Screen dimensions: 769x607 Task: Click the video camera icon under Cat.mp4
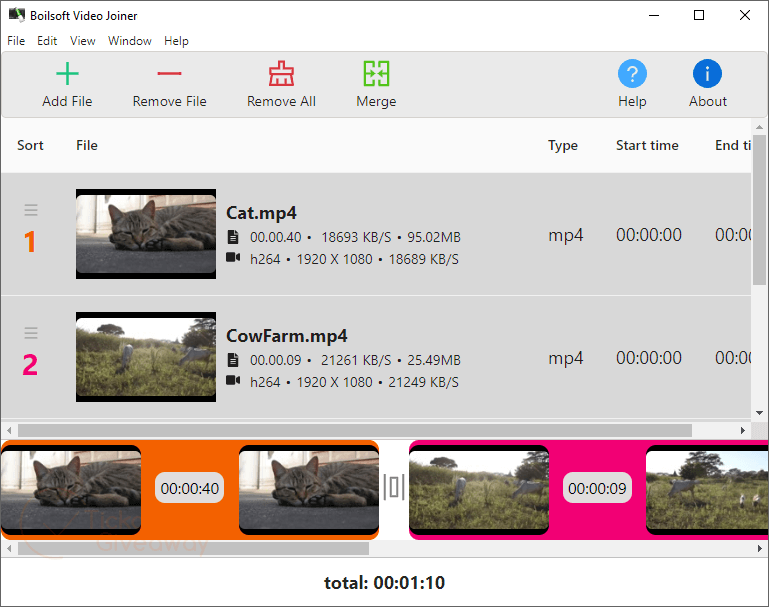click(x=233, y=257)
